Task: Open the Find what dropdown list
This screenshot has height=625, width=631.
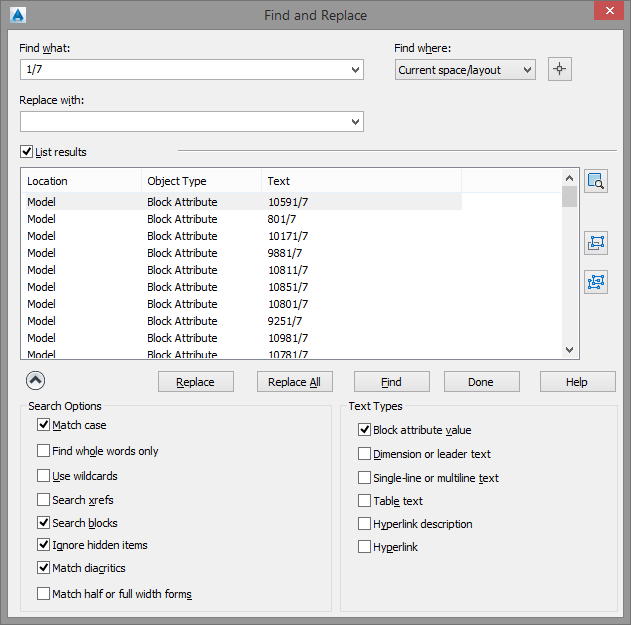Action: (356, 70)
